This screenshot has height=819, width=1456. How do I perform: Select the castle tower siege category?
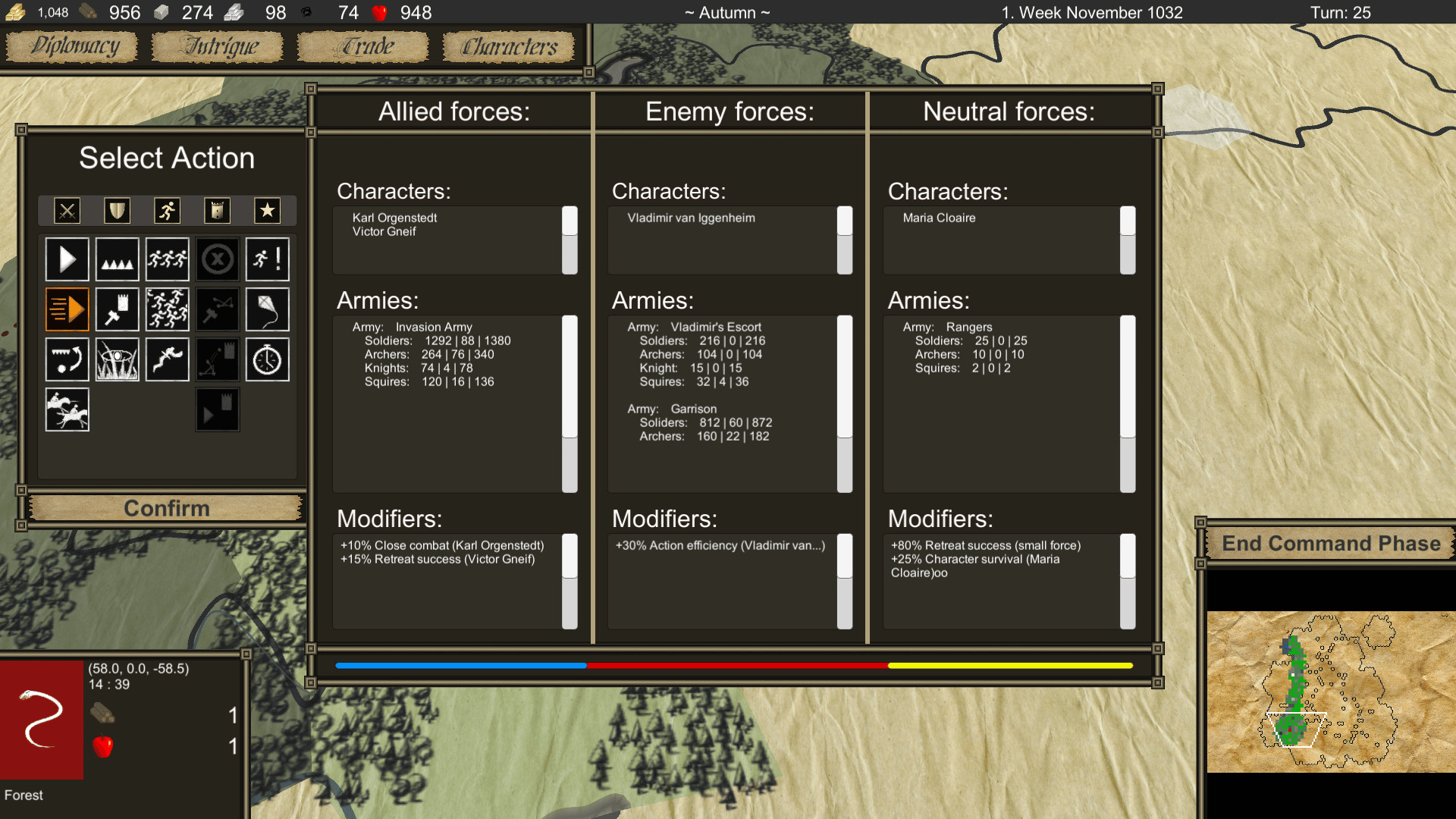click(x=217, y=211)
